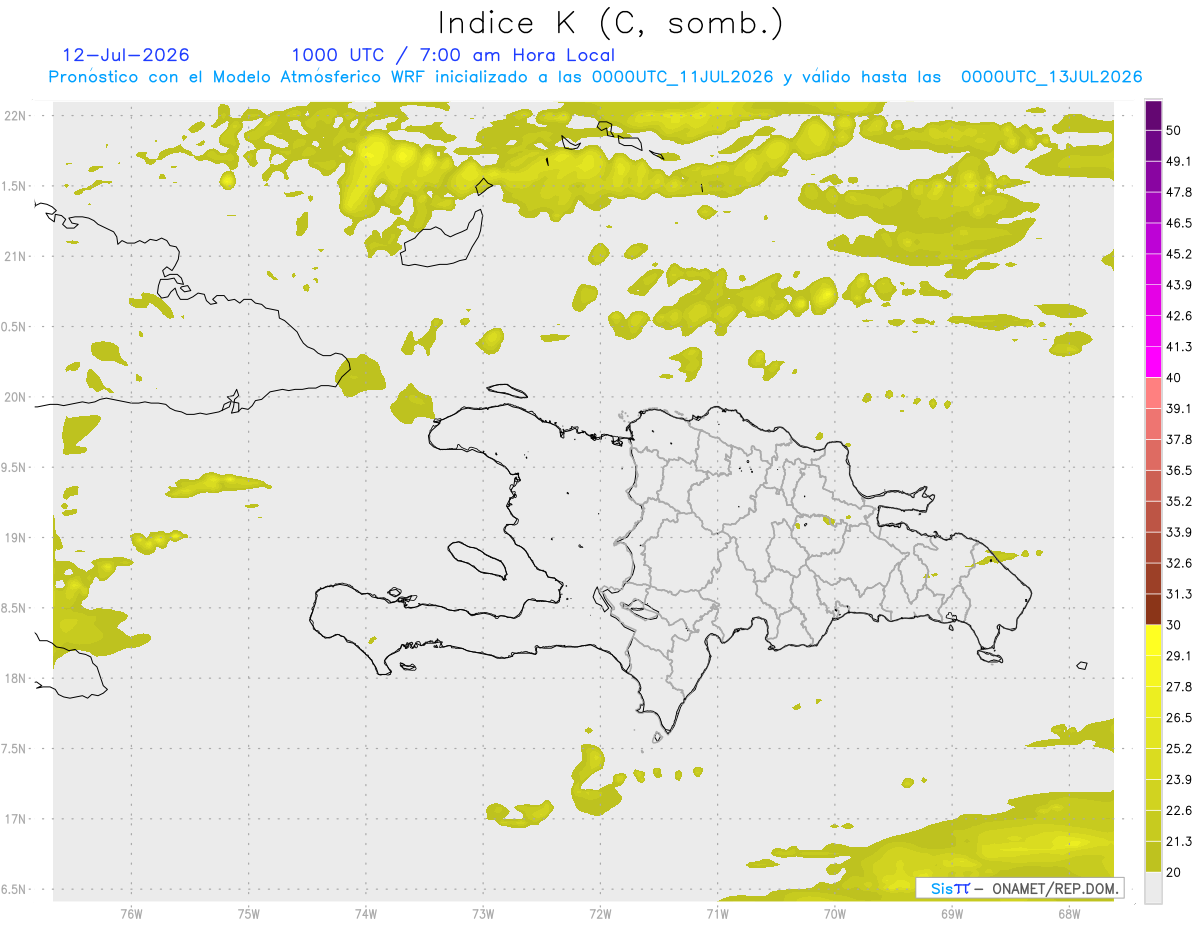This screenshot has width=1200, height=927.
Task: Click the "50" color scale label
Action: [x=1174, y=129]
